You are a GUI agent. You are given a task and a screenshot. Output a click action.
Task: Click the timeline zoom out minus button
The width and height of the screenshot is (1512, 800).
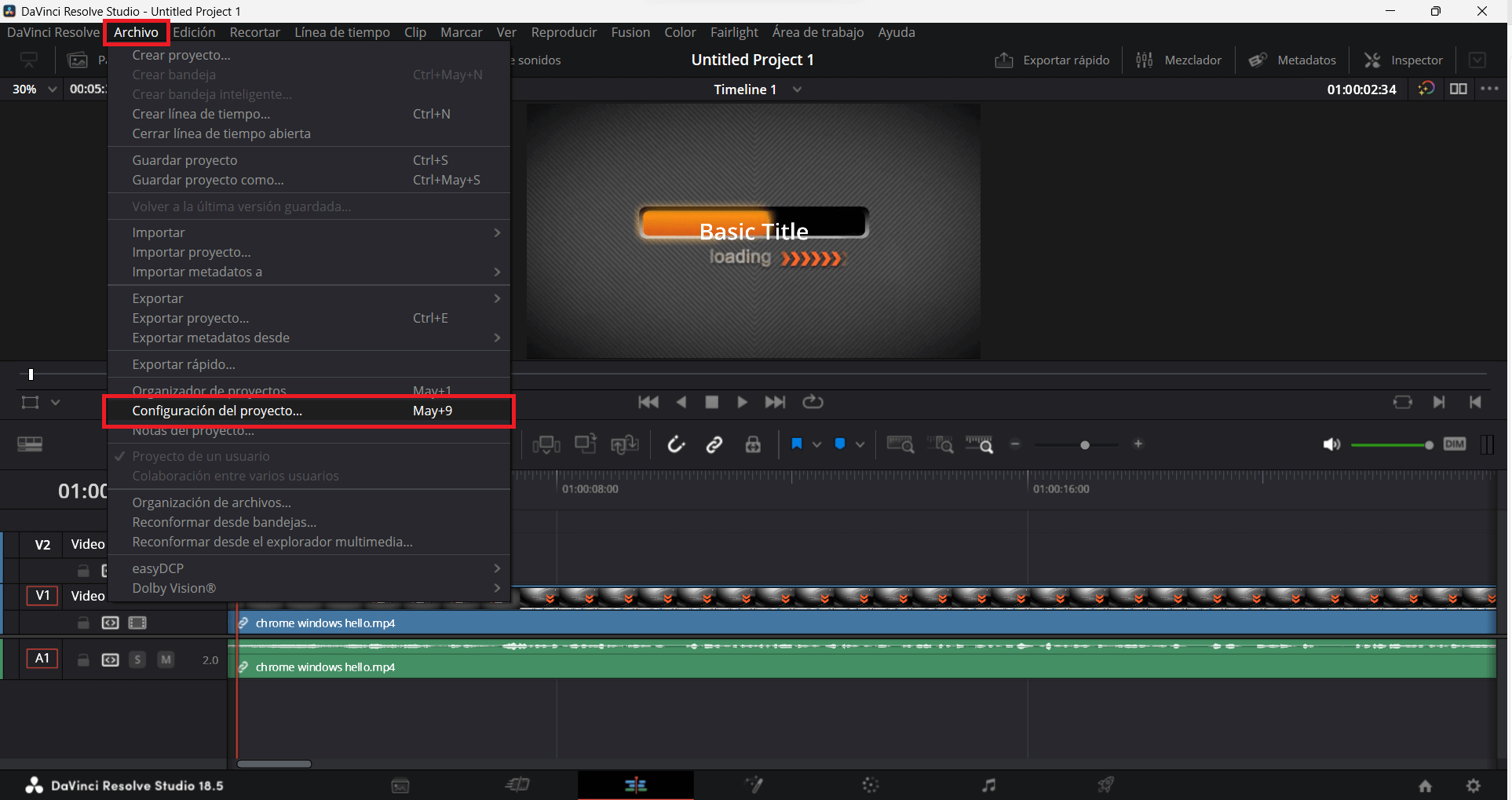[1015, 444]
